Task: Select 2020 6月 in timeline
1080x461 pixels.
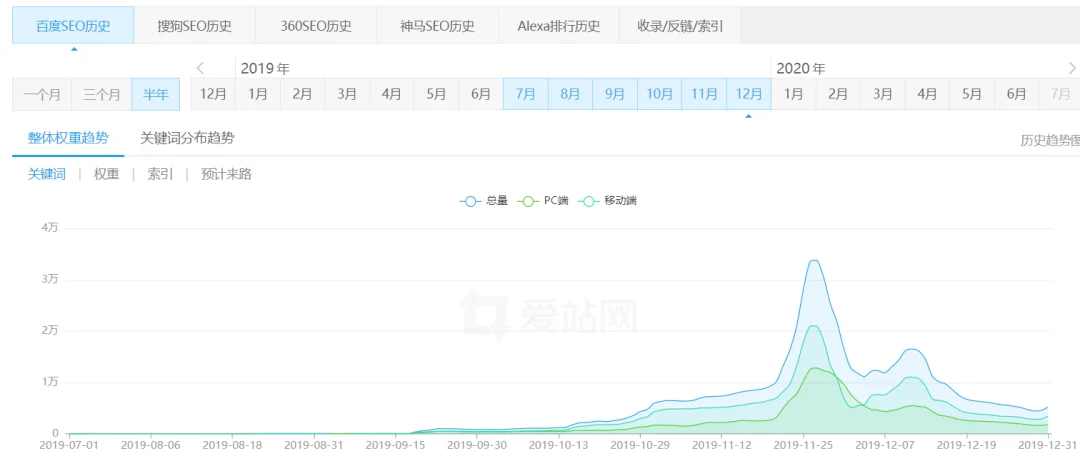Action: 1017,94
